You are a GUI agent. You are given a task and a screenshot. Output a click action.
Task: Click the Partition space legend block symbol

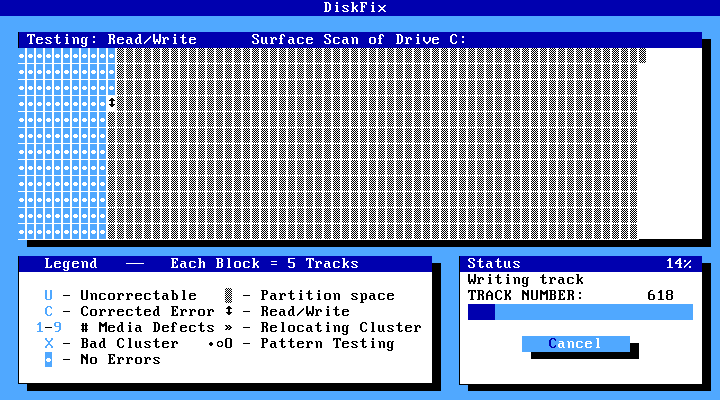click(229, 295)
